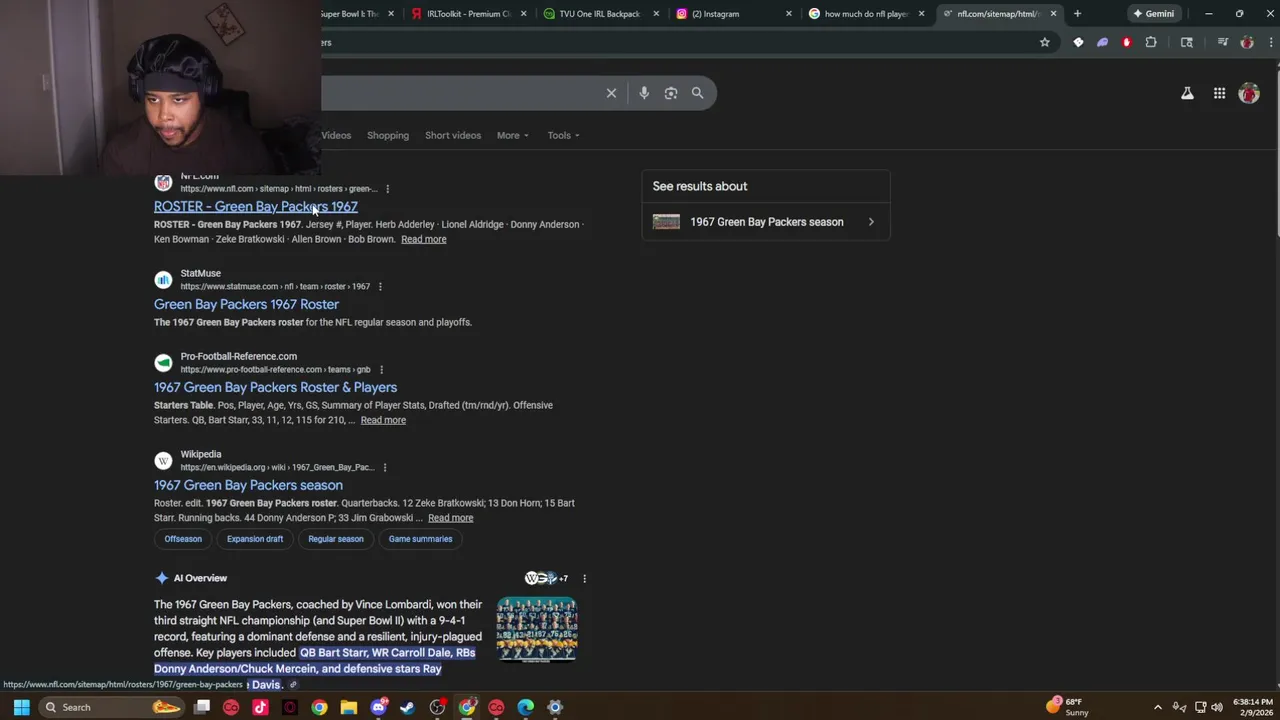Click the Chrome toolbar profile avatar
The width and height of the screenshot is (1280, 720).
[1247, 42]
